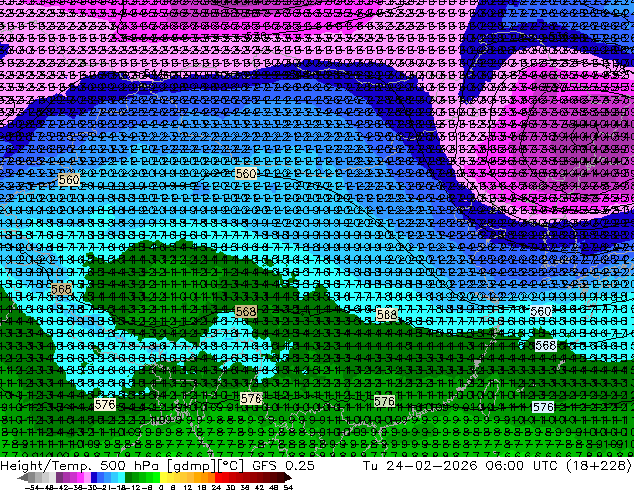Click the '12' legend scale value

click(187, 487)
